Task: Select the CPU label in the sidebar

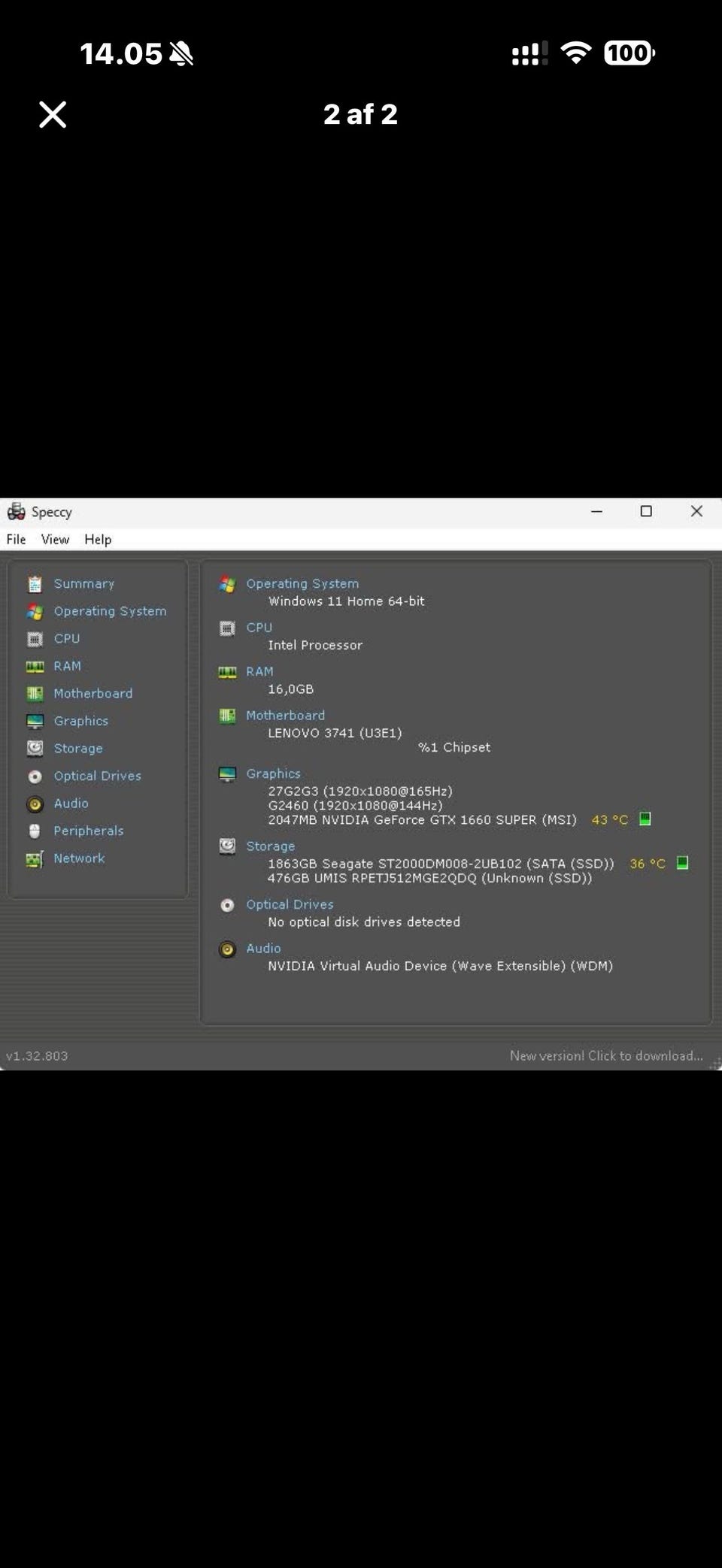Action: 67,639
